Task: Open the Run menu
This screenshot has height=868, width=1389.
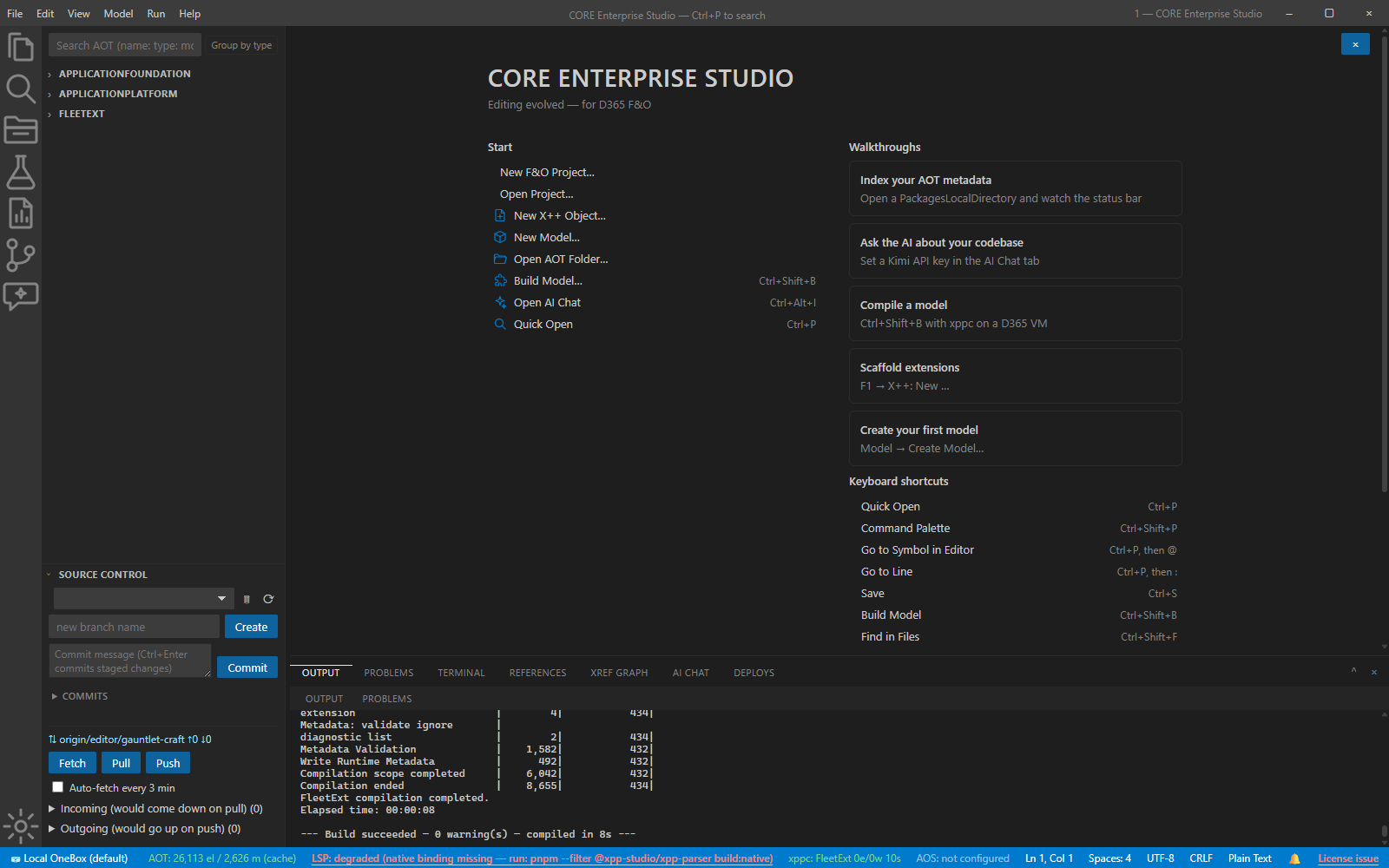Action: (x=156, y=14)
